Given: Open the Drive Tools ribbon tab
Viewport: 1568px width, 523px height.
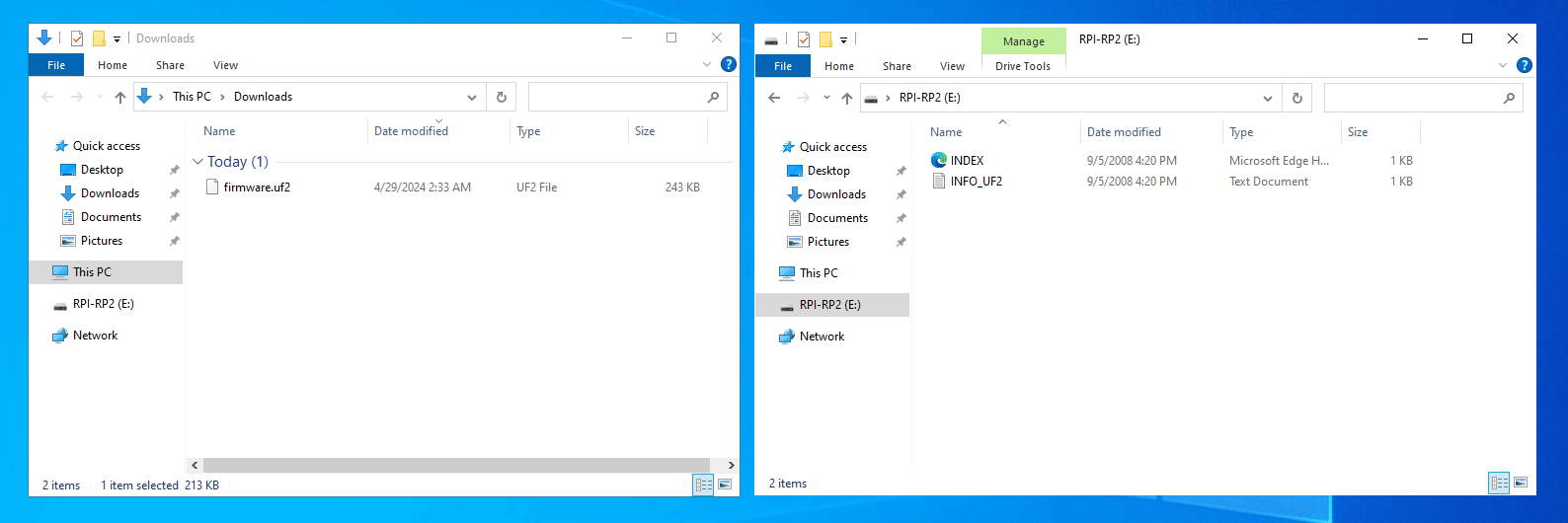Looking at the screenshot, I should tap(1022, 66).
